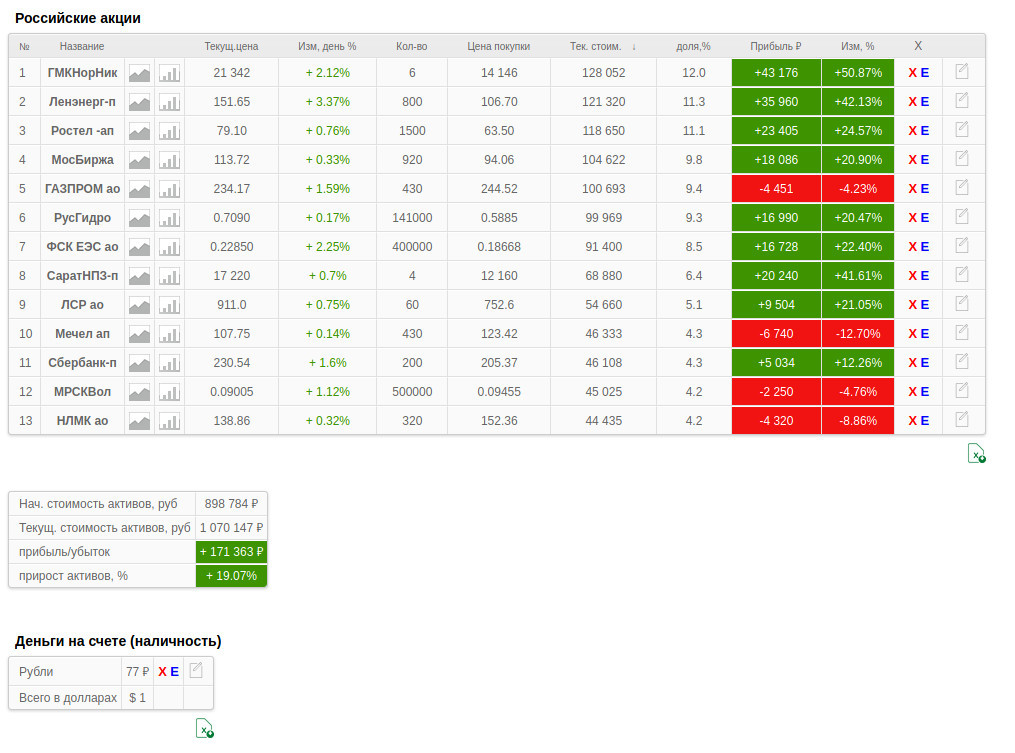Delete Мечел ап with red X
Image resolution: width=1015 pixels, height=753 pixels.
(912, 334)
